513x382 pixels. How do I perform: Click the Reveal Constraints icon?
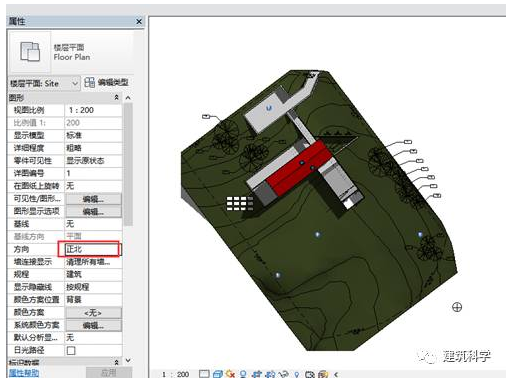pos(323,374)
